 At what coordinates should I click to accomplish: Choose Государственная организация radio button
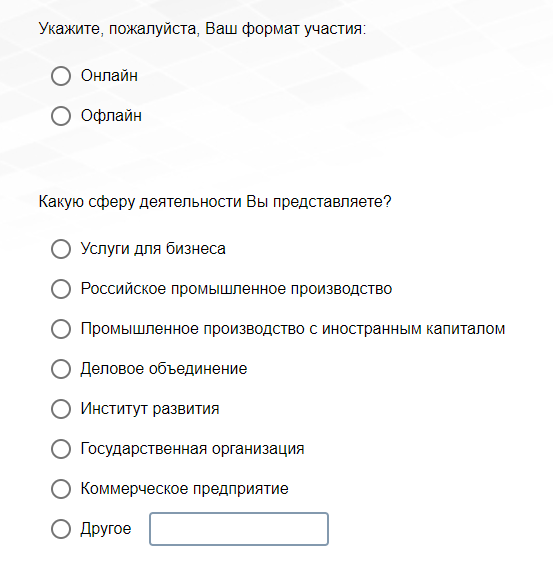(x=61, y=449)
